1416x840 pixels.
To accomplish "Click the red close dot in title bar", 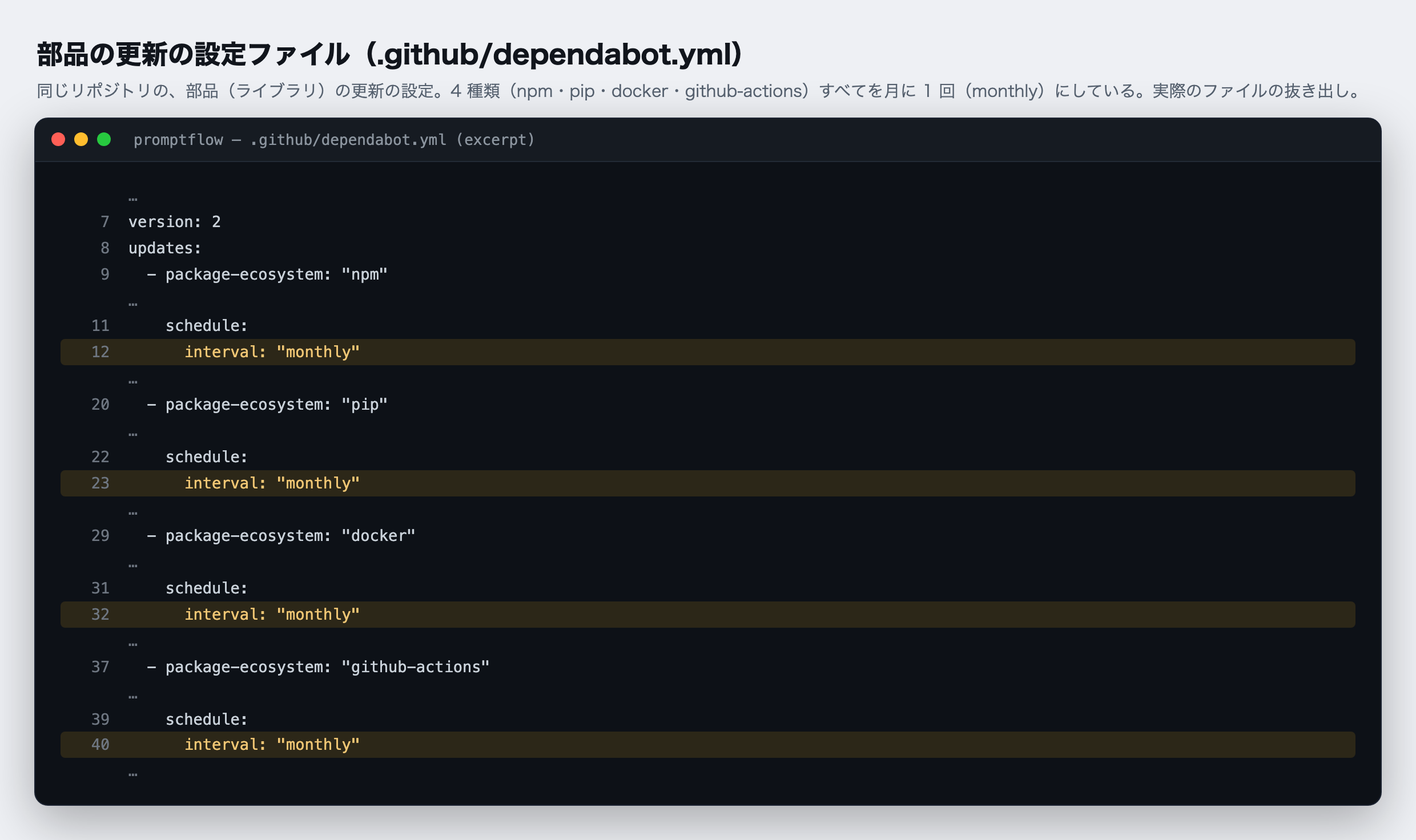I will tap(58, 140).
